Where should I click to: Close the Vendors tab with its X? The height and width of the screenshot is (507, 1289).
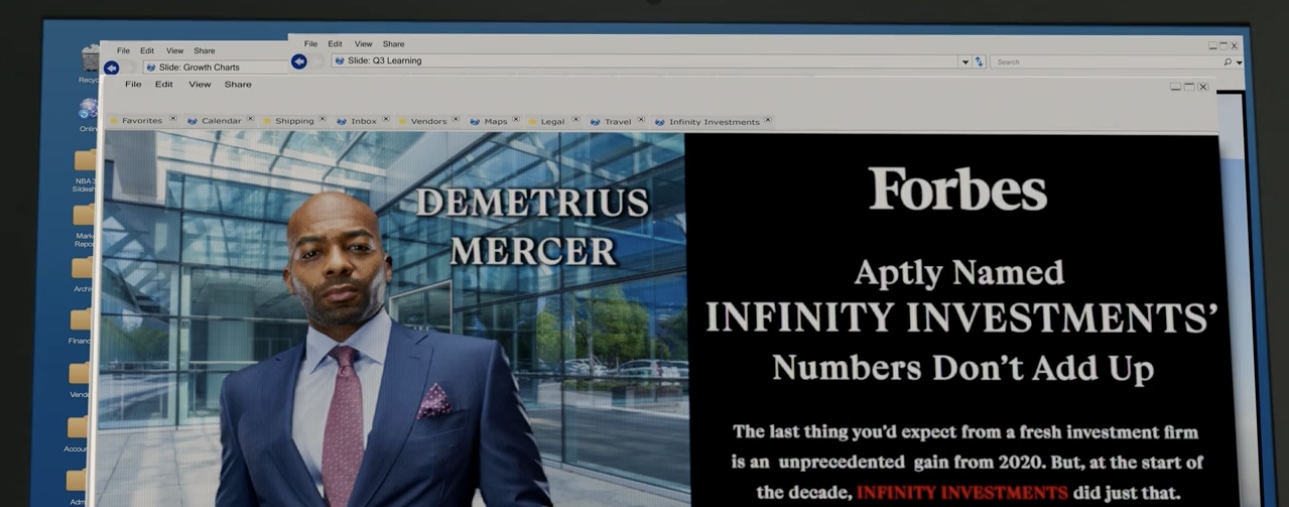click(455, 119)
